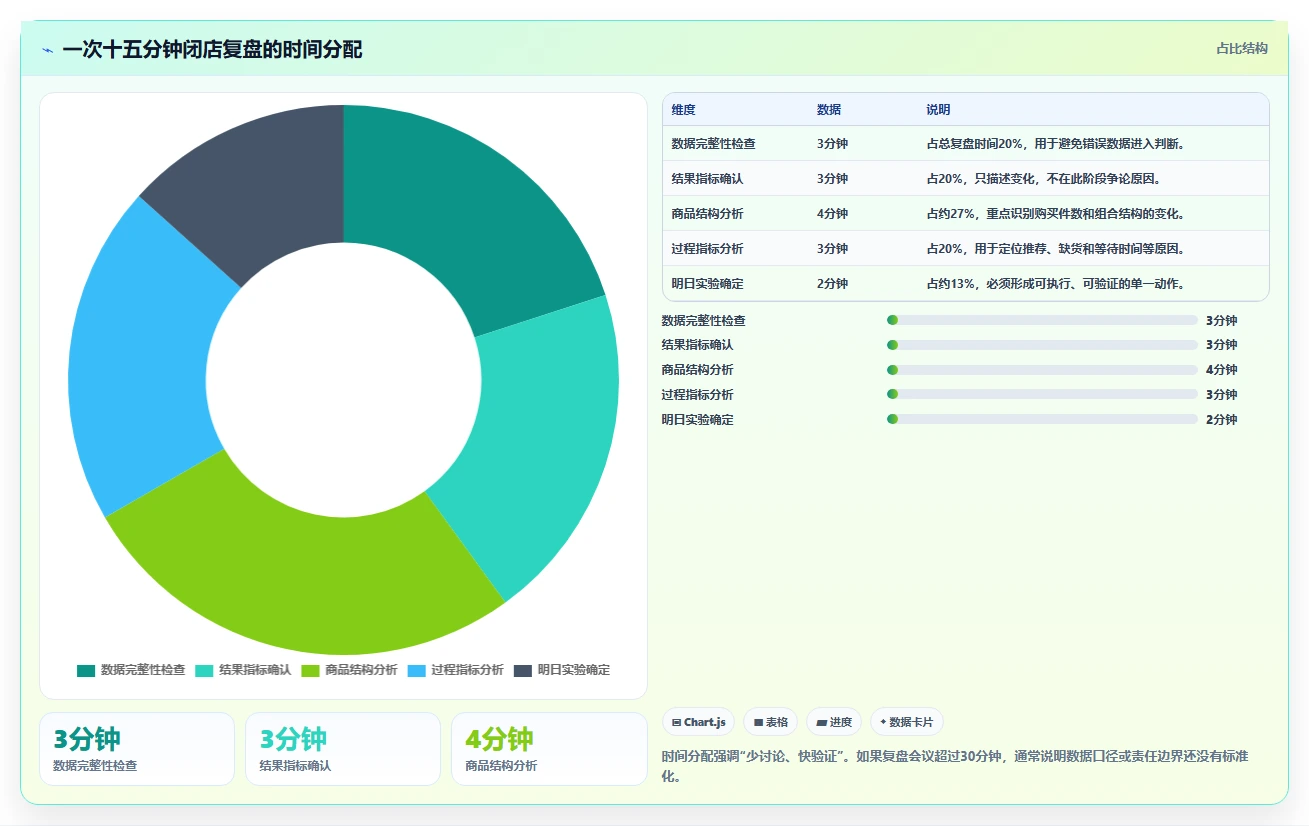Click the 2分钟 cell in the table
Image resolution: width=1309 pixels, height=826 pixels.
[832, 284]
